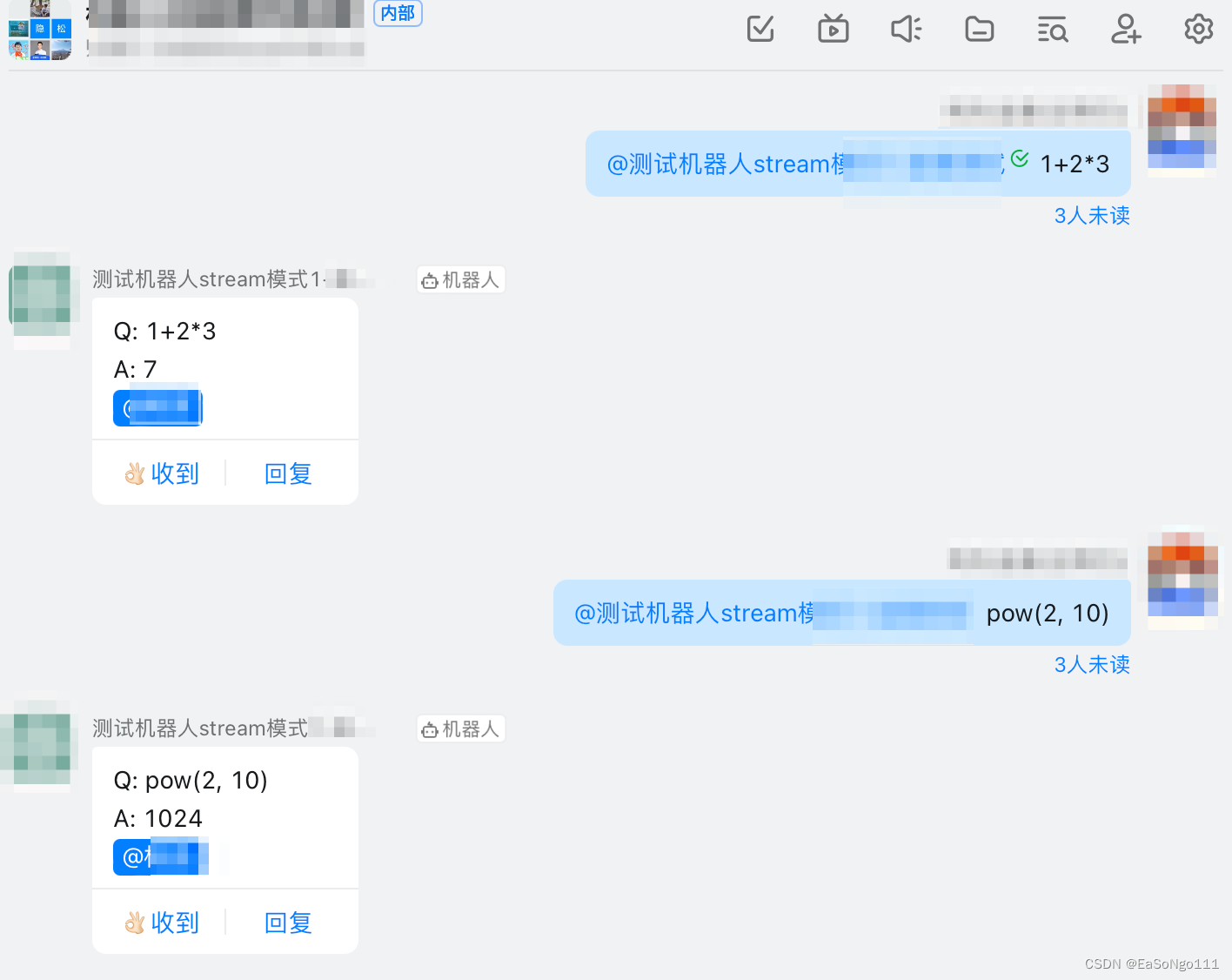Image resolution: width=1232 pixels, height=980 pixels.
Task: Click the blue @ tag in the A: 1024 card
Action: pos(161,857)
